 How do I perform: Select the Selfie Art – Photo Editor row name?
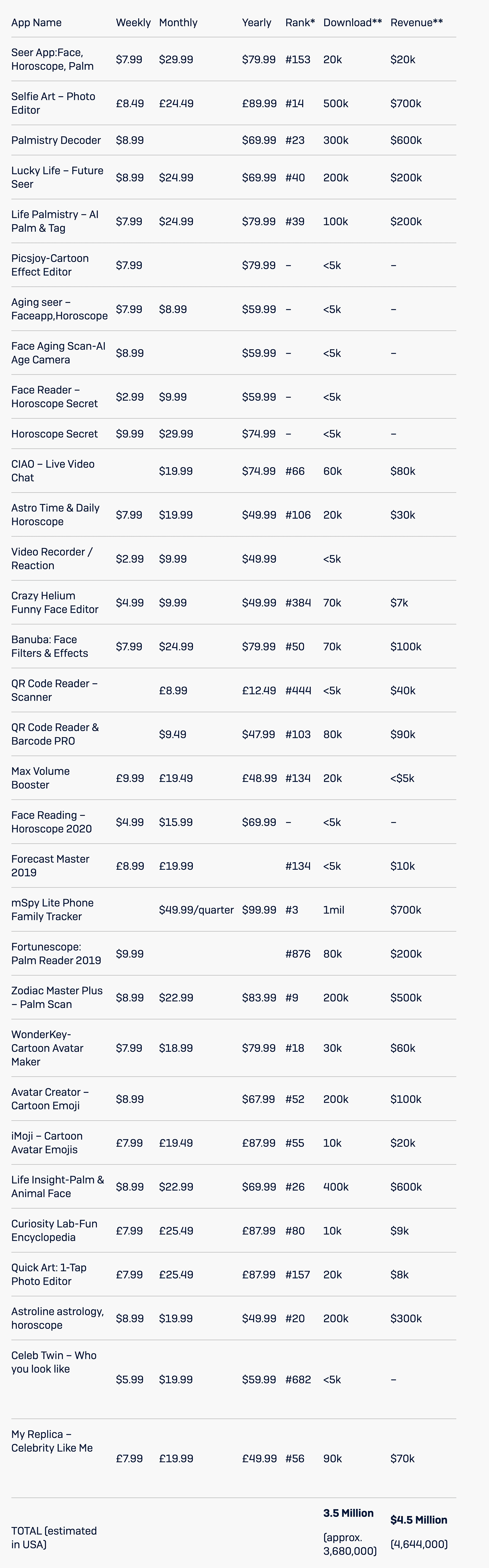pyautogui.click(x=53, y=104)
